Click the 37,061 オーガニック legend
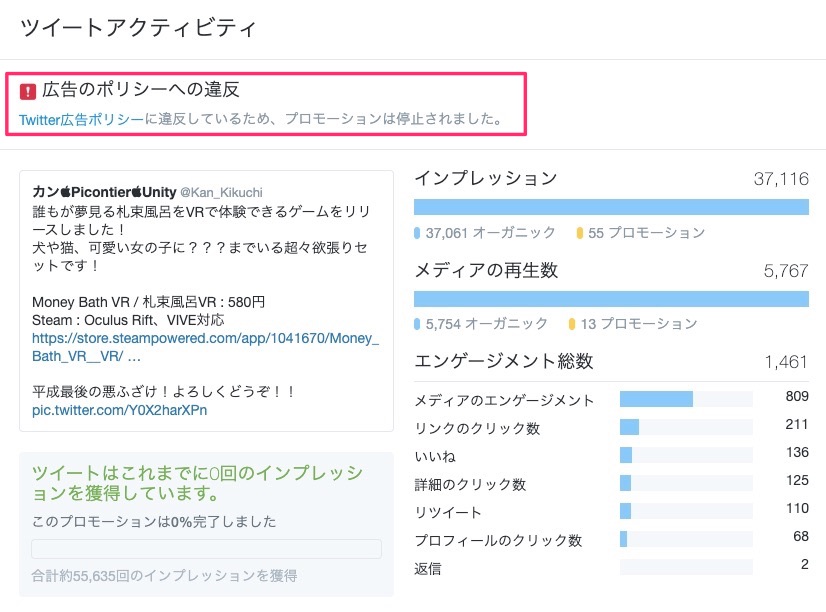Screen dimensions: 826x612 [485, 232]
